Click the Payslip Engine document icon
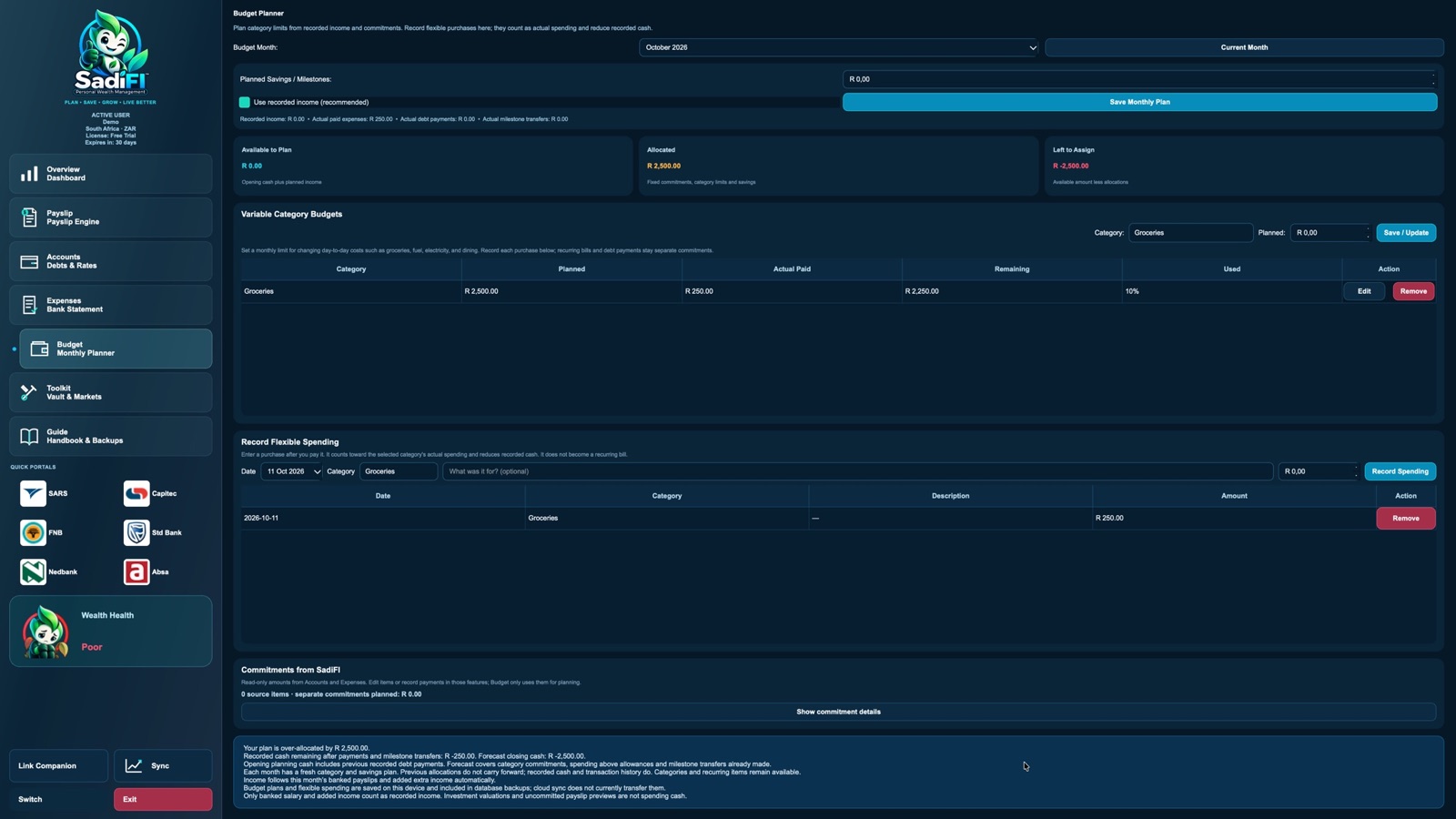The height and width of the screenshot is (819, 1456). click(29, 217)
